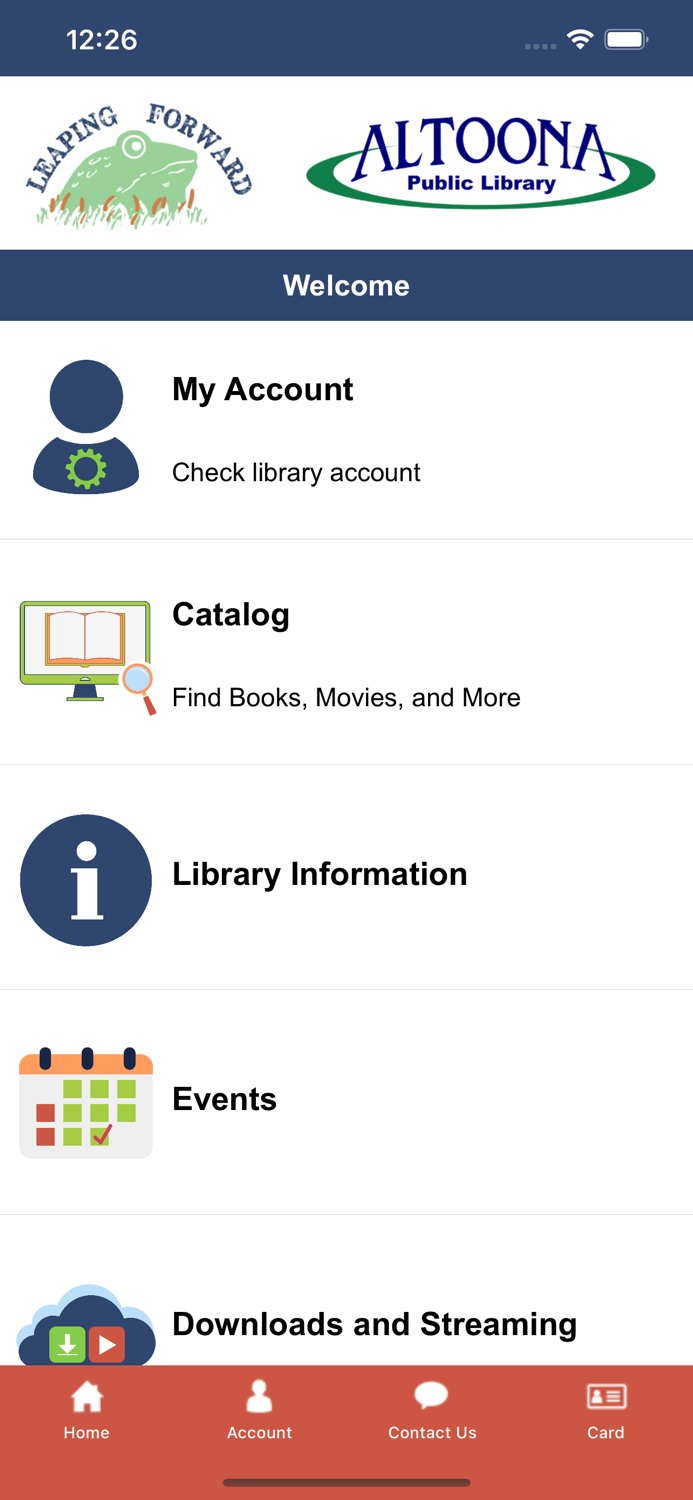Open the My Account menu entry
The image size is (693, 1500).
tap(262, 390)
